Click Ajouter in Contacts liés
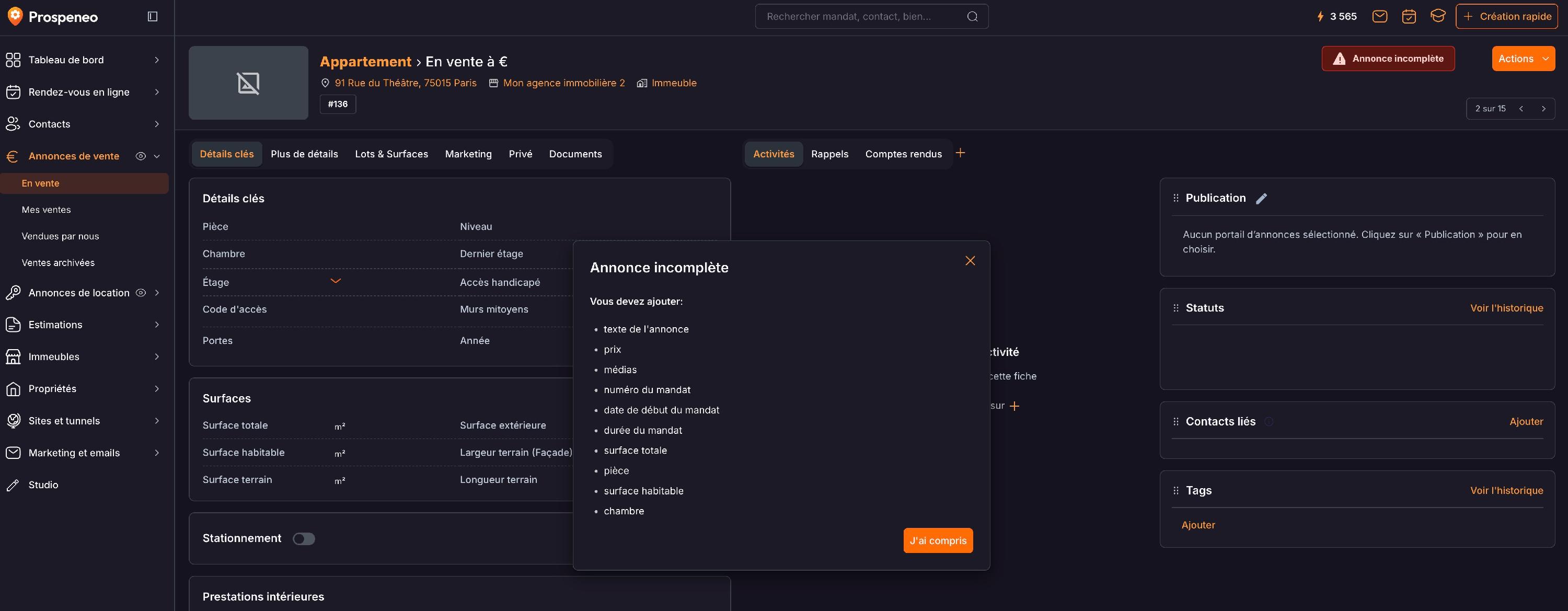The height and width of the screenshot is (611, 1568). pyautogui.click(x=1526, y=422)
